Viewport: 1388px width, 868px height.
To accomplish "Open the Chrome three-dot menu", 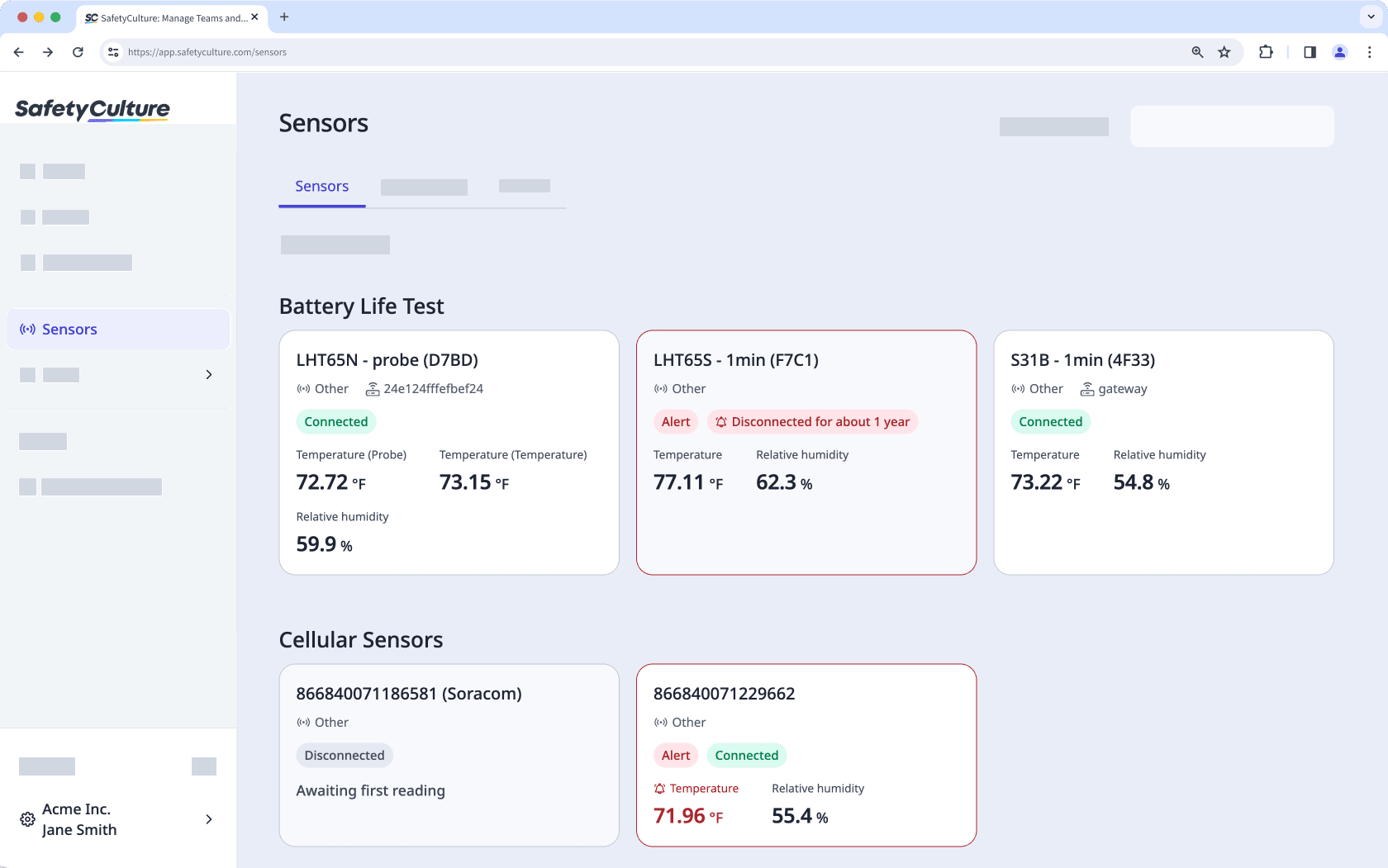I will [x=1369, y=52].
